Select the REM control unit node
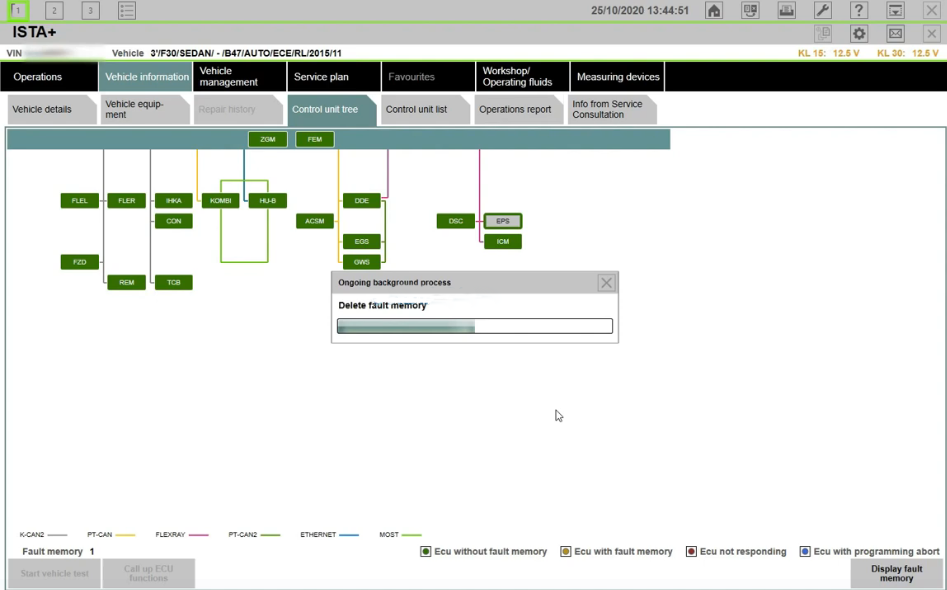Viewport: 947px width, 590px height. [x=127, y=283]
